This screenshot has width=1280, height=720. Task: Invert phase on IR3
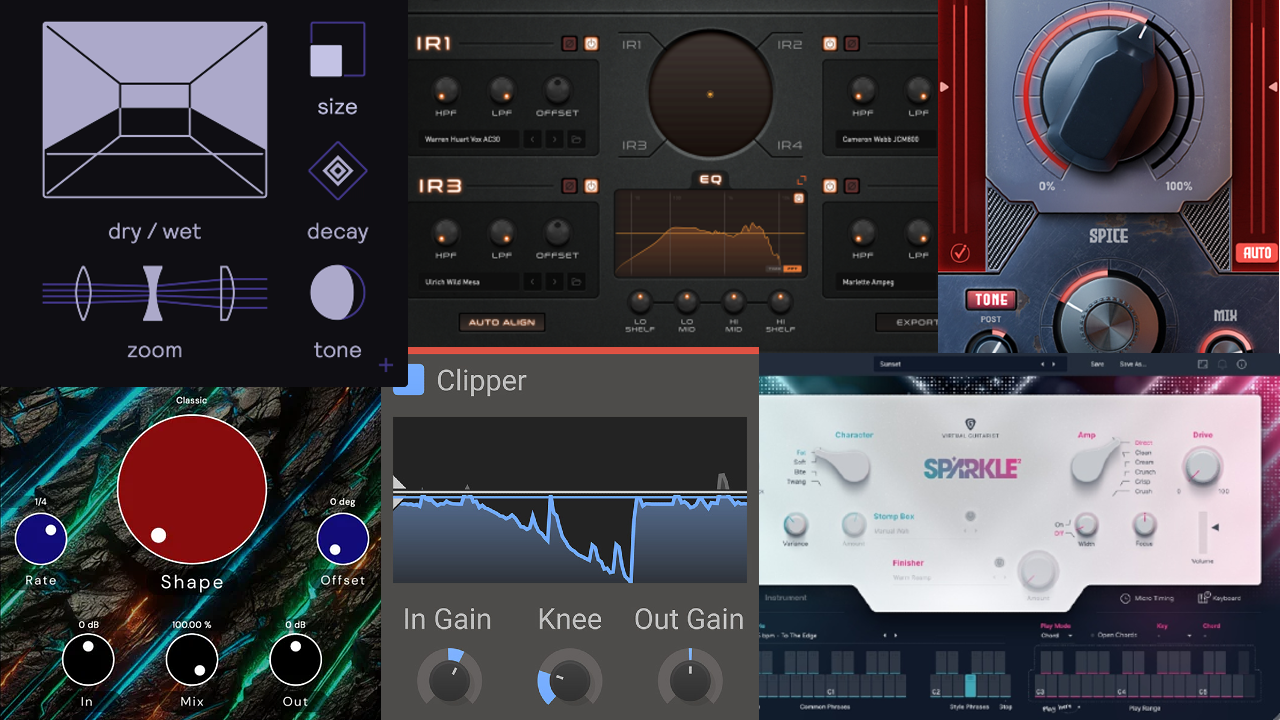[569, 186]
